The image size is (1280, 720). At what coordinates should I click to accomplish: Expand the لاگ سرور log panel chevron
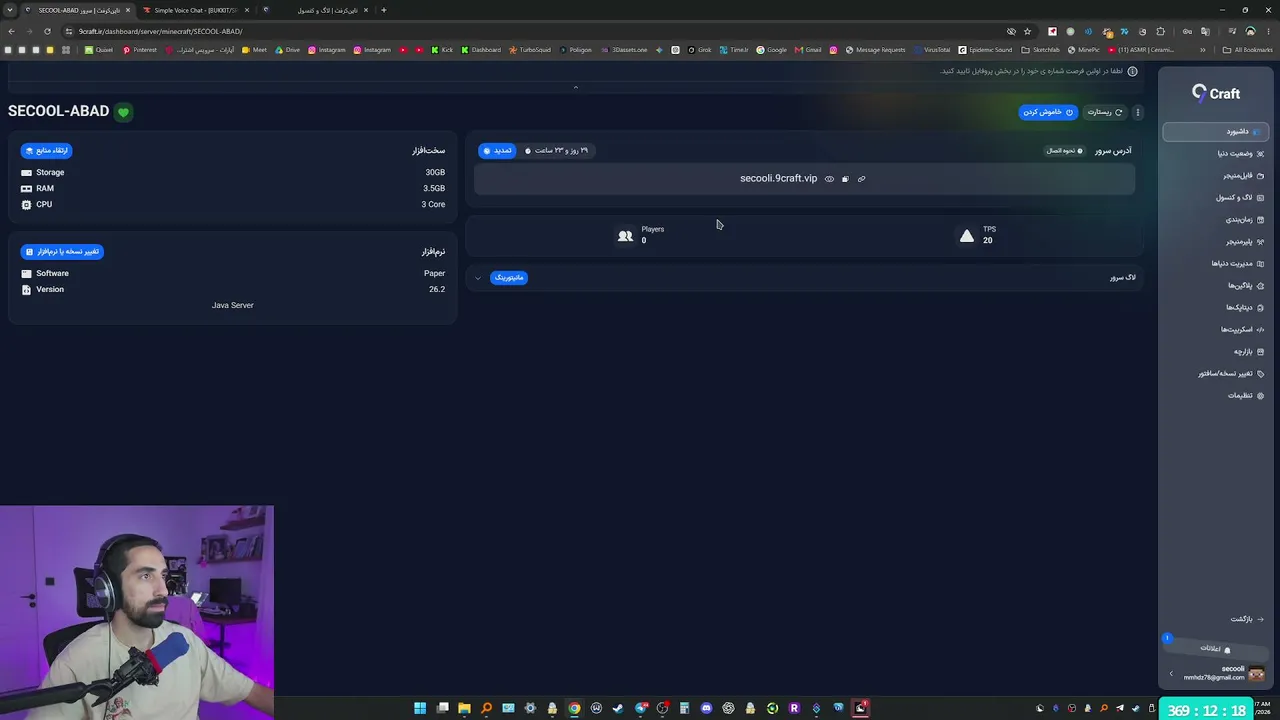[478, 278]
